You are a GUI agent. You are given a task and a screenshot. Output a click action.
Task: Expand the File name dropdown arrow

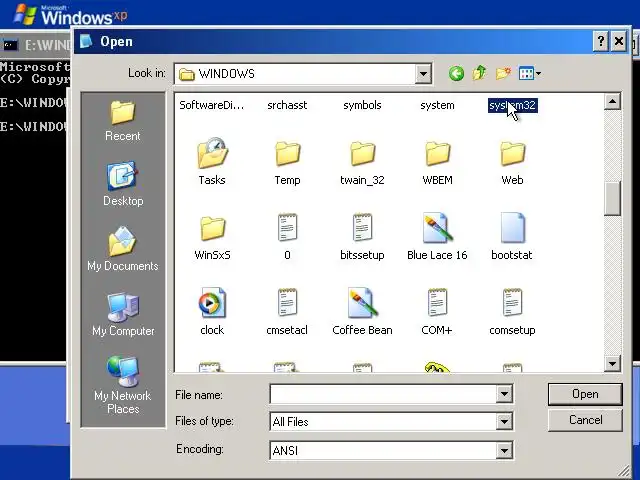pos(504,394)
